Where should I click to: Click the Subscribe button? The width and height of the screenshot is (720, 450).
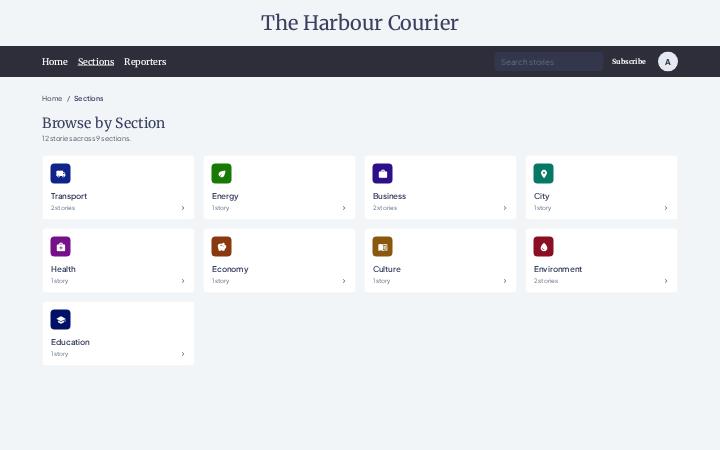[x=629, y=62]
